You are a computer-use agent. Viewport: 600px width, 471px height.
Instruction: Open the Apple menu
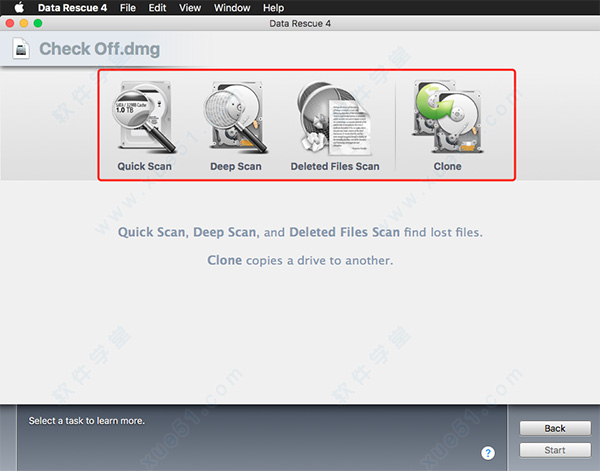[x=19, y=8]
